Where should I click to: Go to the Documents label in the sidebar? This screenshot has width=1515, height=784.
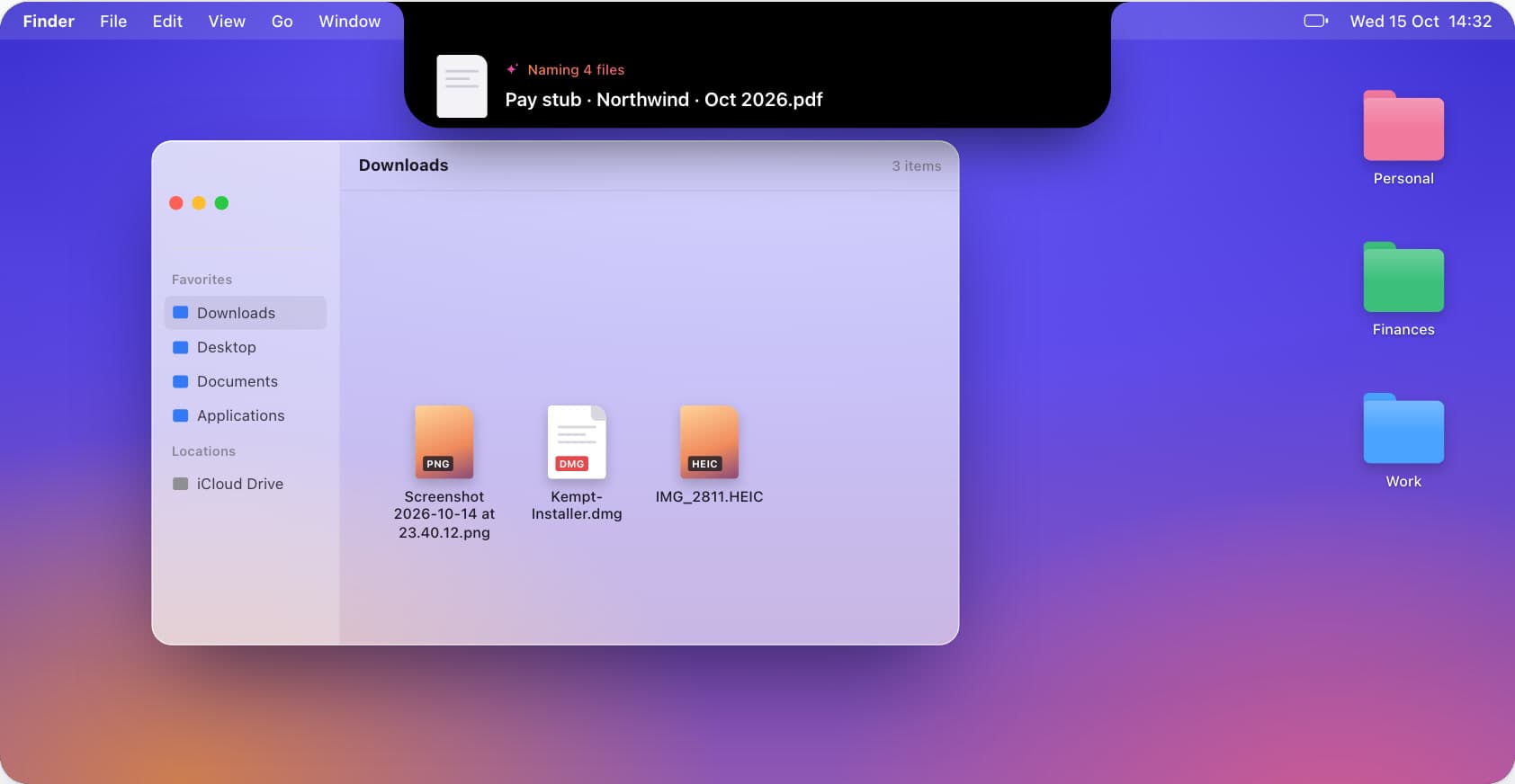tap(238, 381)
